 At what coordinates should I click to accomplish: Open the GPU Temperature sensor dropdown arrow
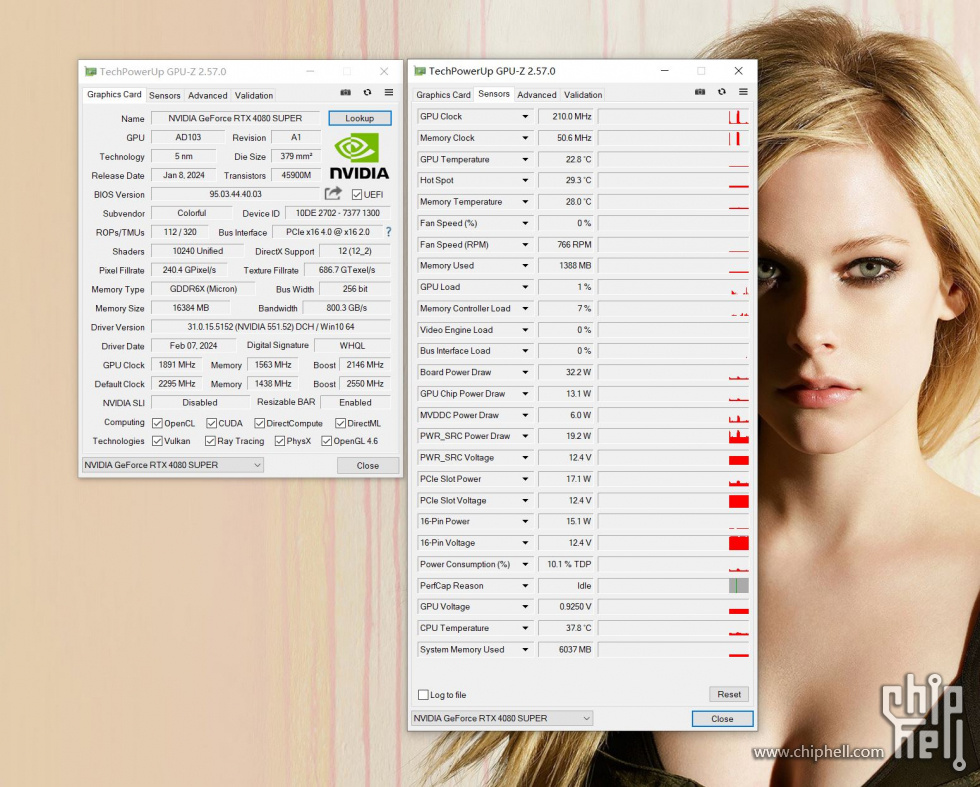[x=525, y=159]
